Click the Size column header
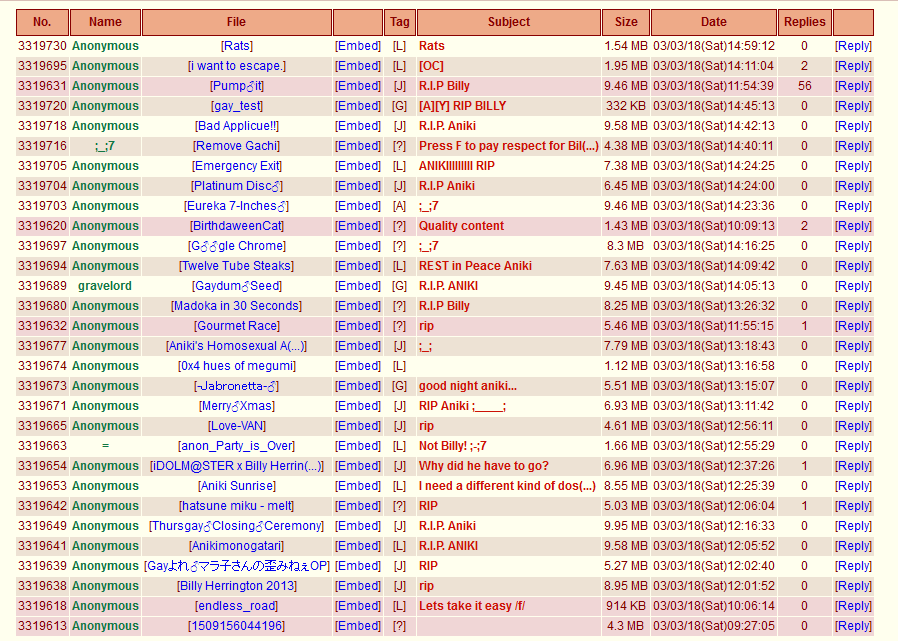898x641 pixels. 625,22
